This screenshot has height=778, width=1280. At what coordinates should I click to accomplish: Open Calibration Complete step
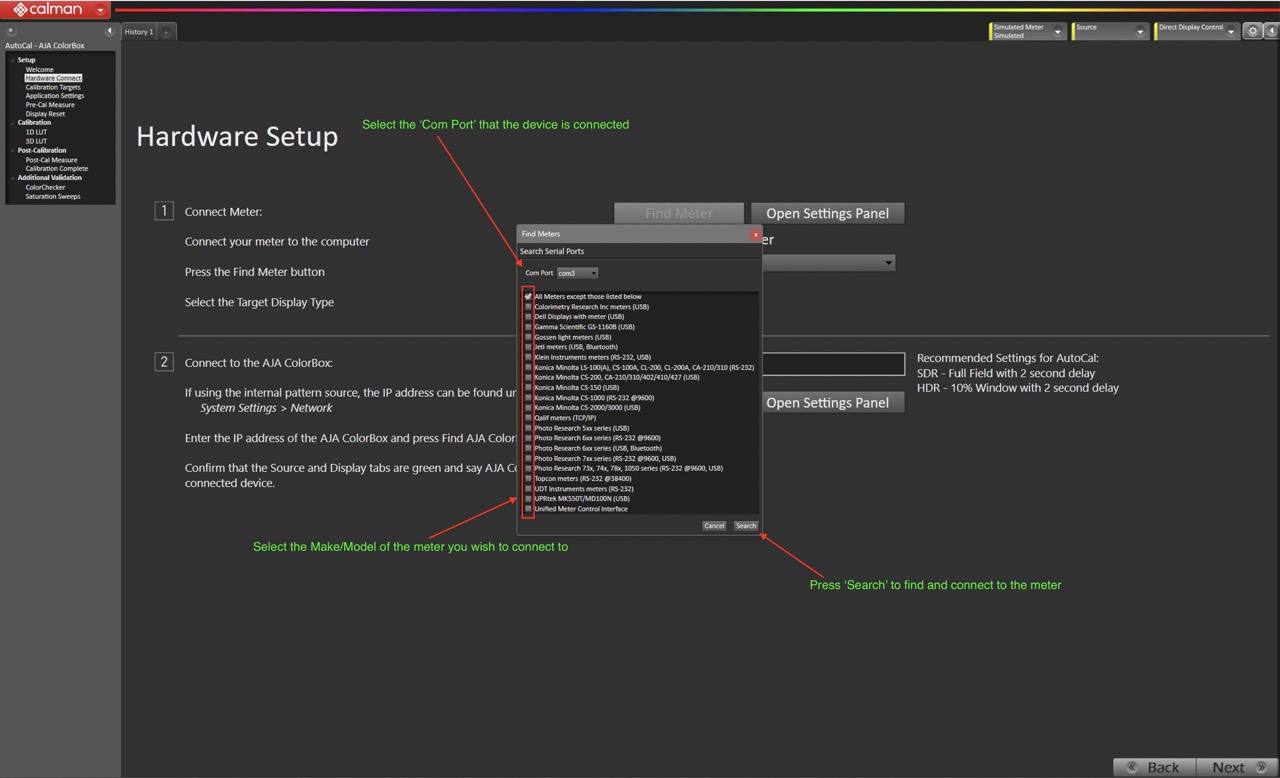click(x=57, y=169)
